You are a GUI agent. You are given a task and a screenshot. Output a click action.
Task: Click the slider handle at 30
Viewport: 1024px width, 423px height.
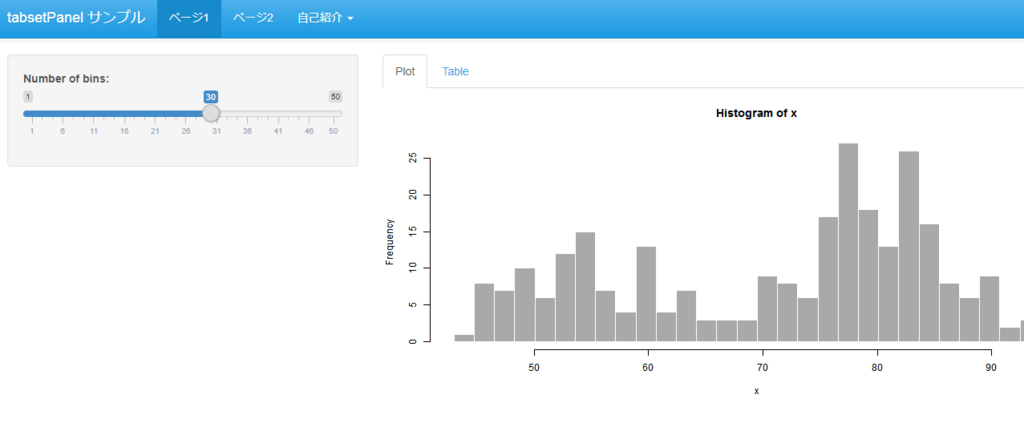(x=210, y=113)
